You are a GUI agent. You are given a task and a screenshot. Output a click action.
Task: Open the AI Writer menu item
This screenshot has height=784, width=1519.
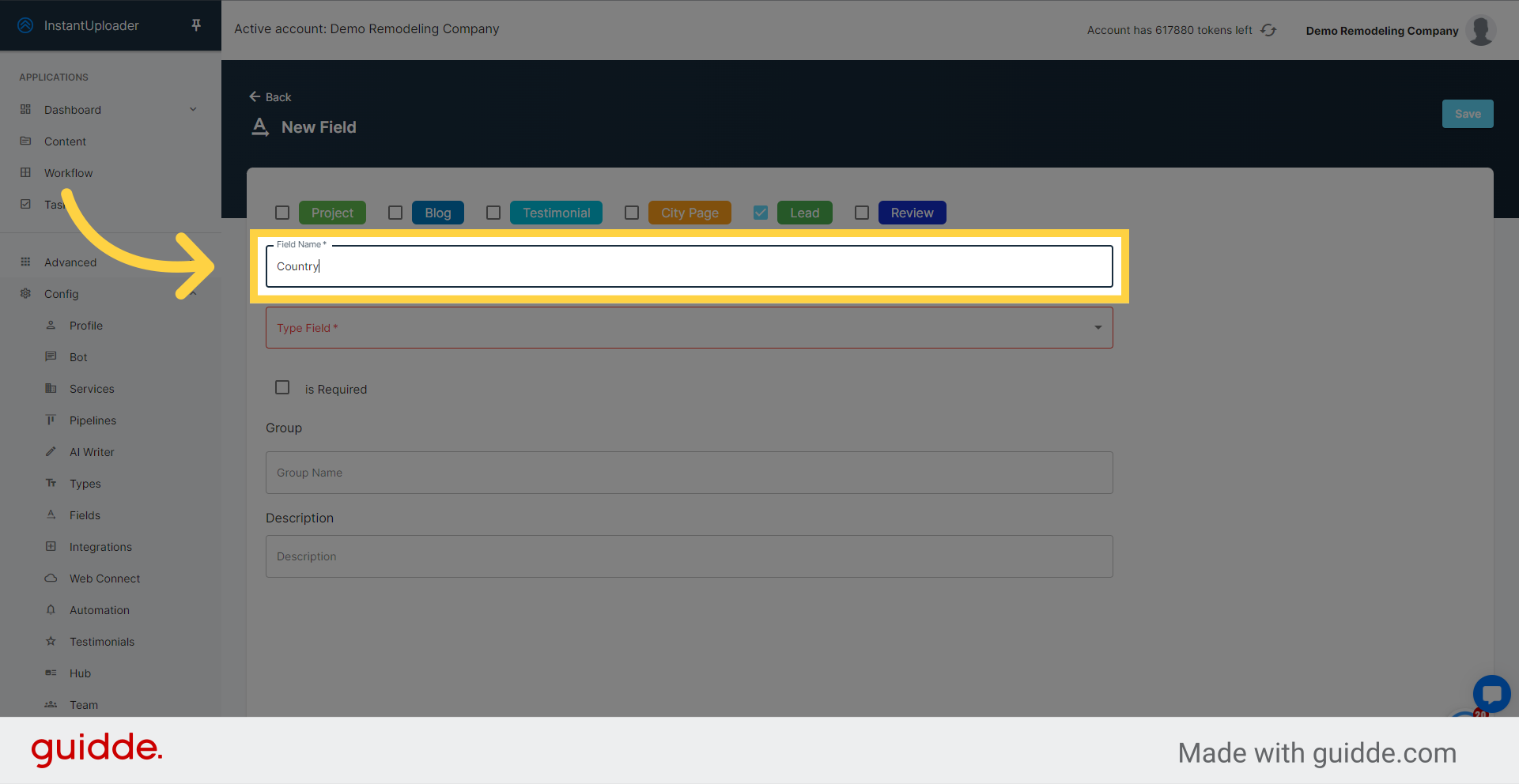(x=92, y=452)
